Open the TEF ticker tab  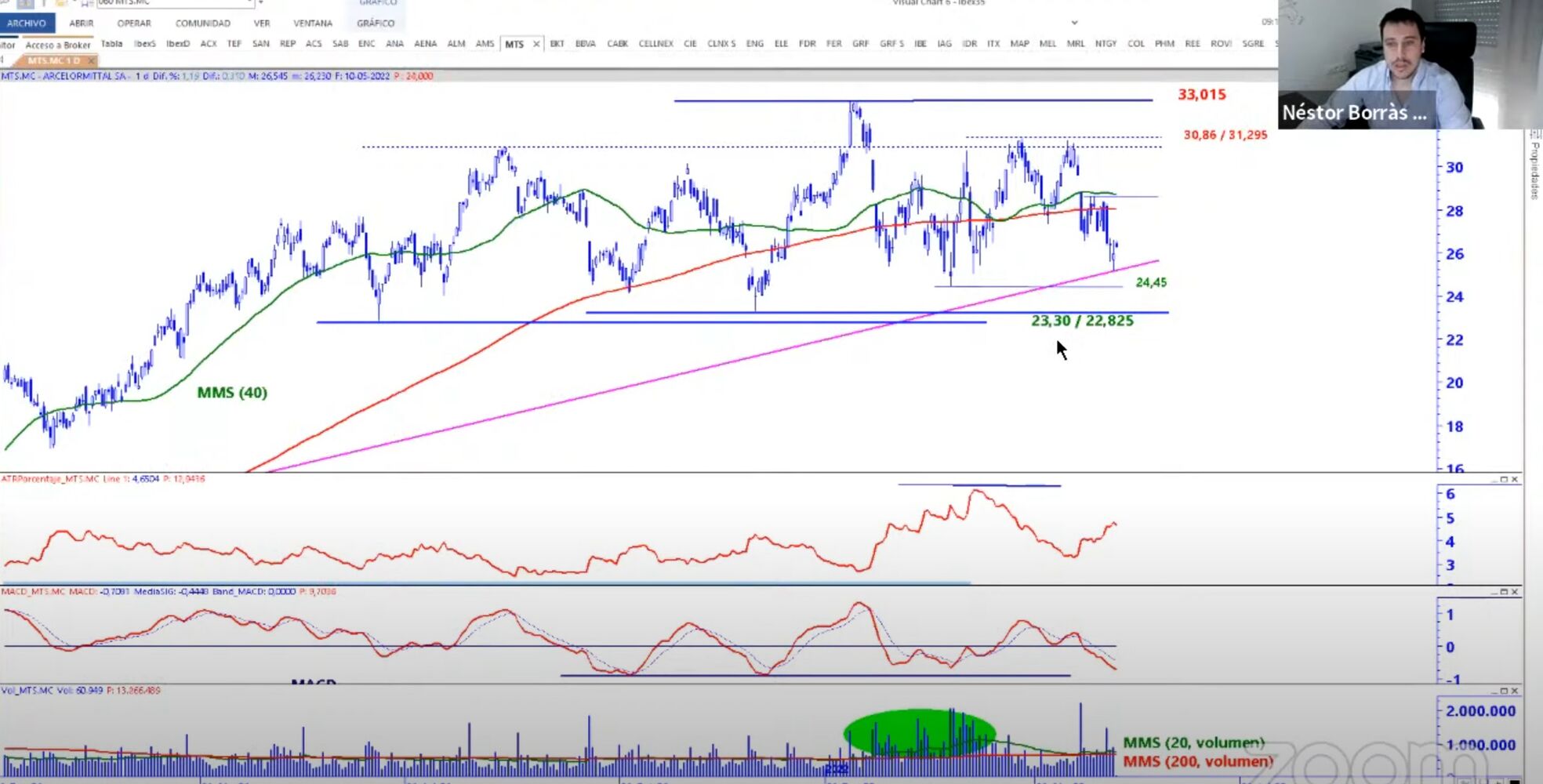click(234, 44)
